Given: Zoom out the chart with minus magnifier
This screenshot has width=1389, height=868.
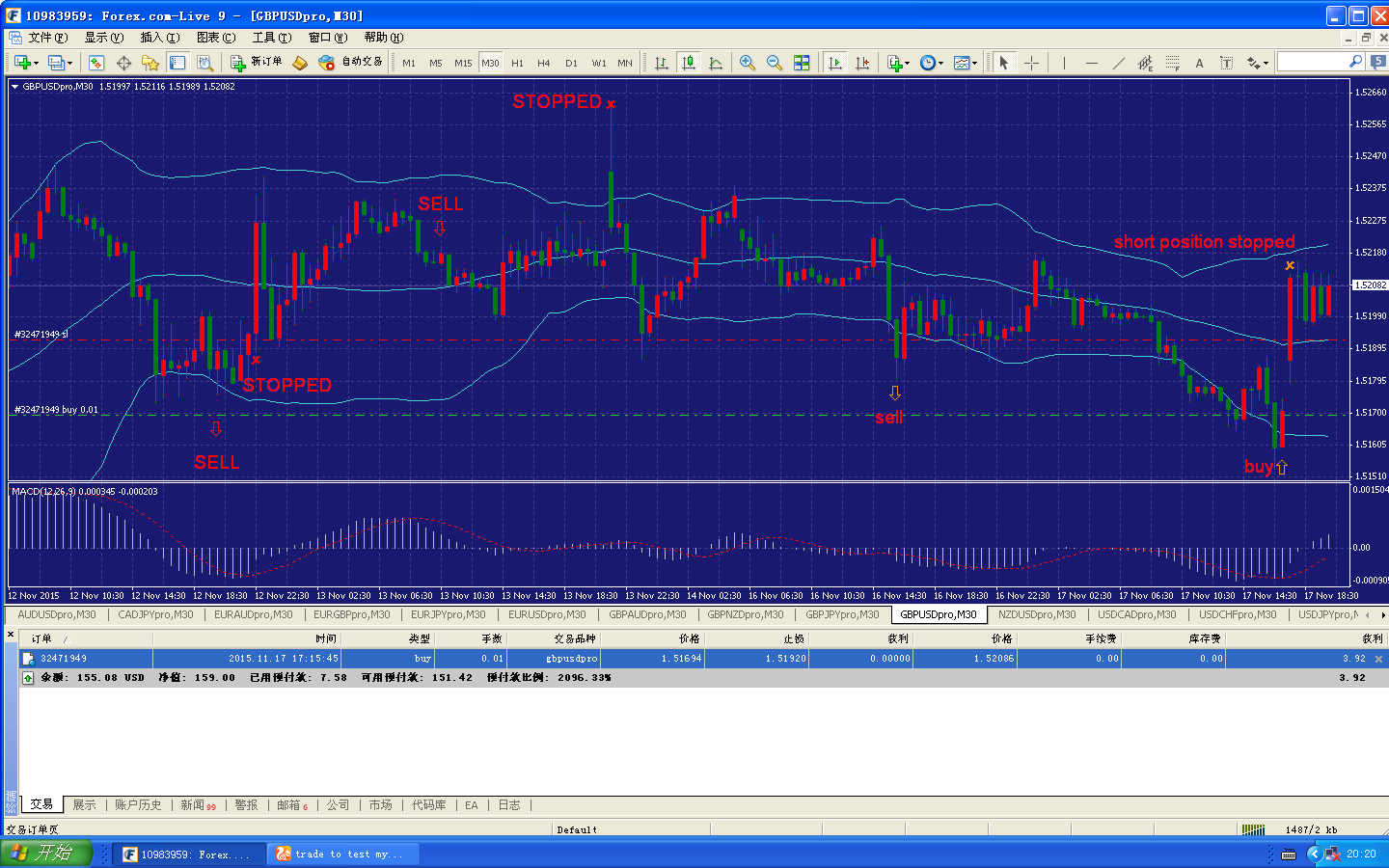Looking at the screenshot, I should click(x=775, y=63).
